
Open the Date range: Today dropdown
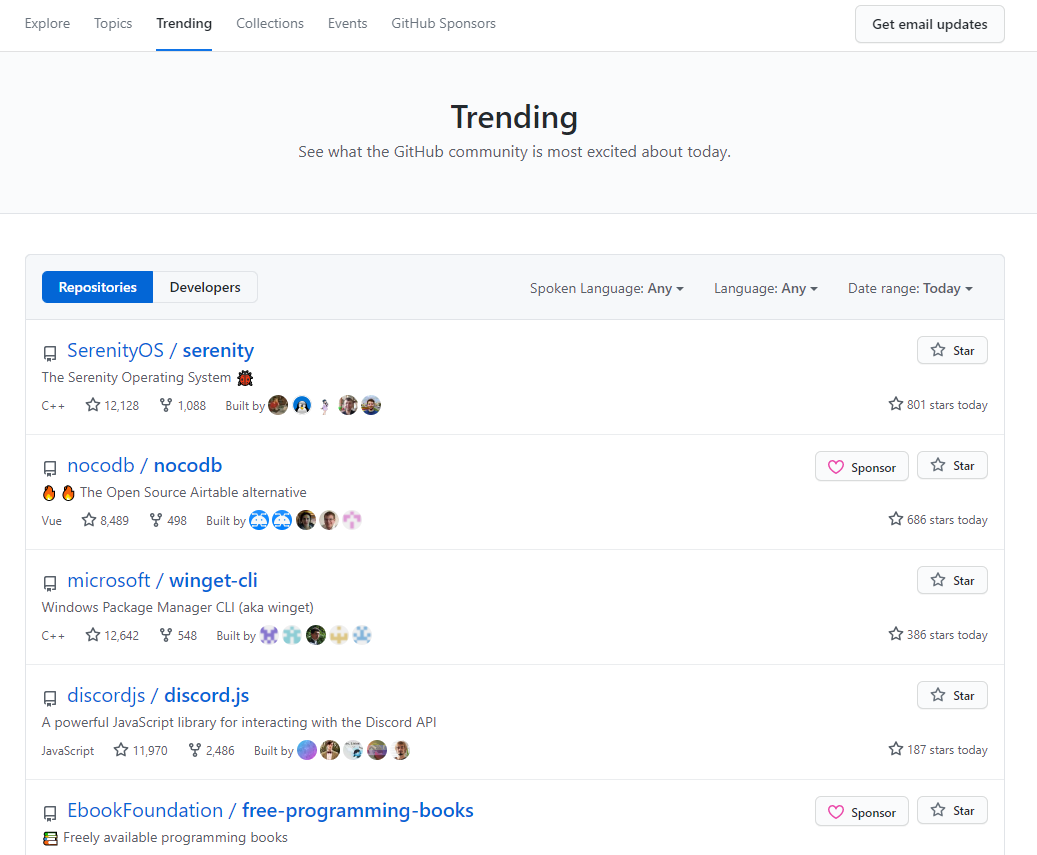pyautogui.click(x=910, y=288)
